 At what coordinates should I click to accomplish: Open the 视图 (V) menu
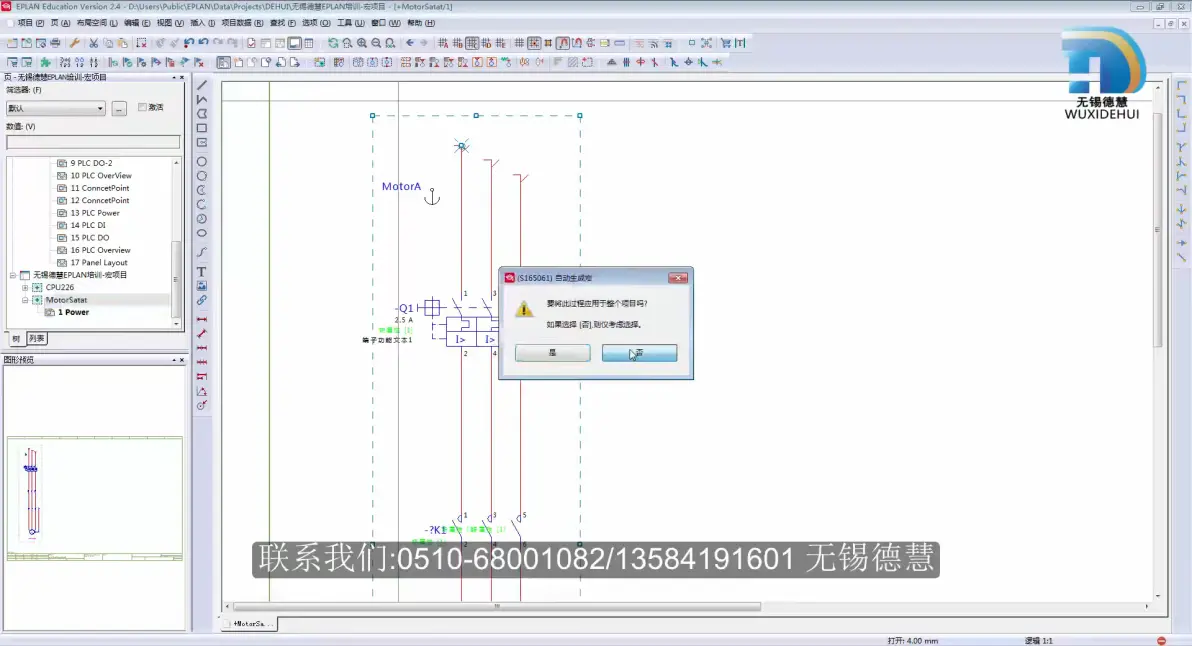170,23
